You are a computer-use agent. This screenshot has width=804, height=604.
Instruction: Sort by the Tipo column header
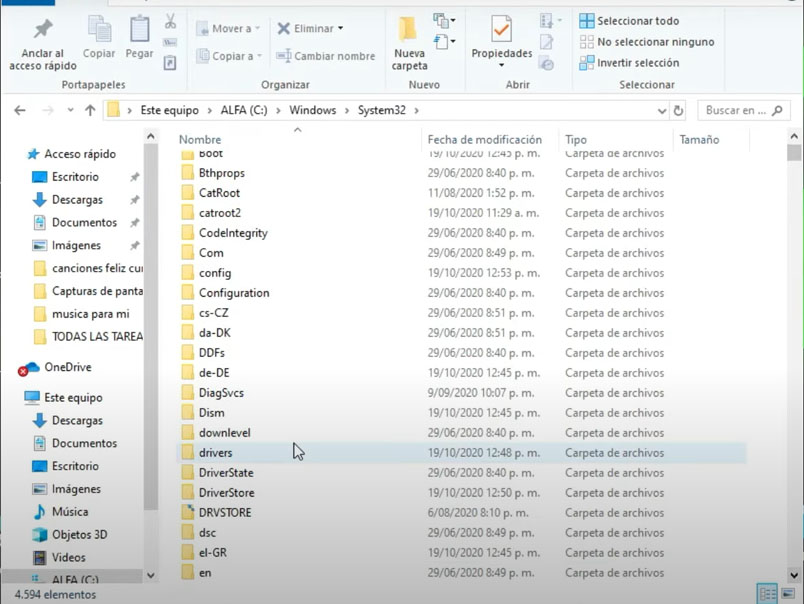[576, 139]
